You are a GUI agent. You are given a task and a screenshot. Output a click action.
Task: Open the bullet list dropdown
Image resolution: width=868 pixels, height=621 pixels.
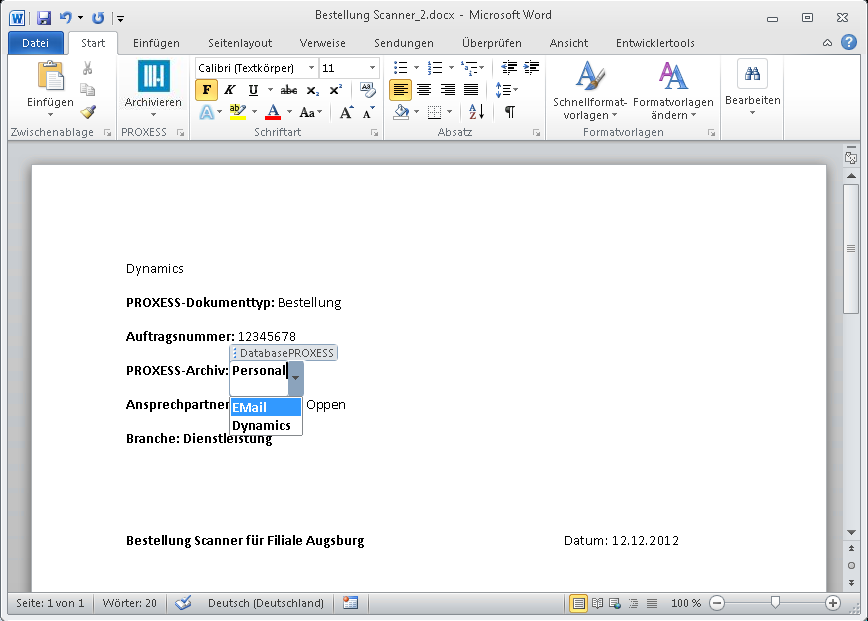(x=416, y=68)
